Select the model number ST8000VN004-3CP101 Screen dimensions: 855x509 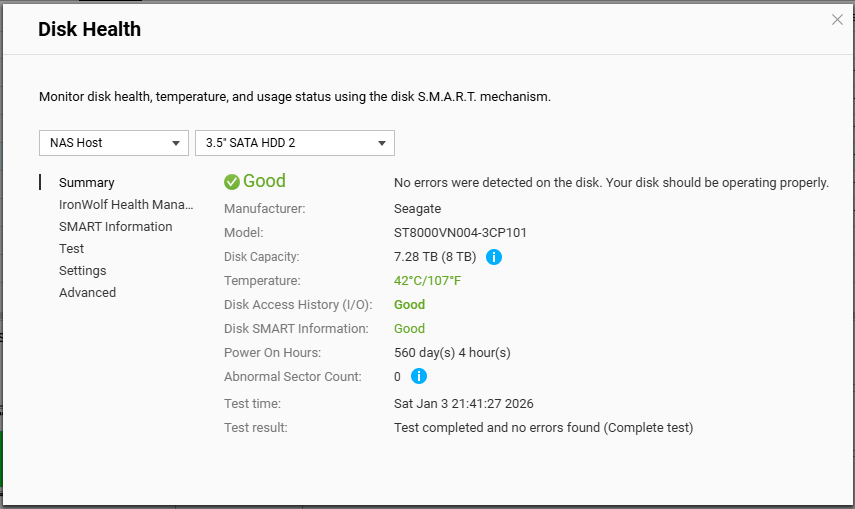click(x=460, y=233)
